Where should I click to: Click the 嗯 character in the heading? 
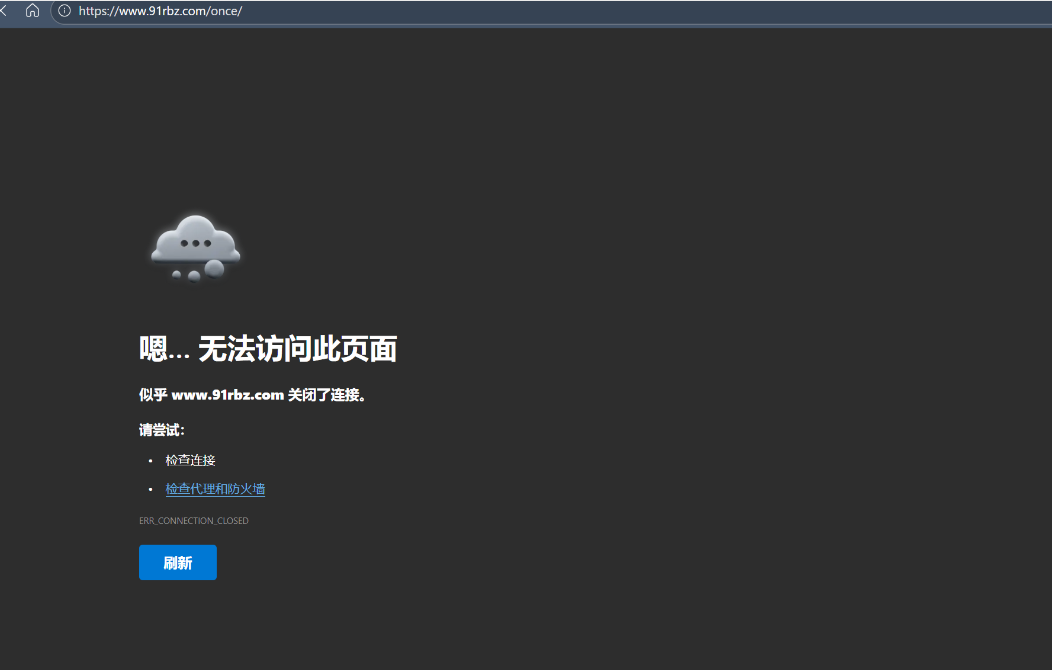151,349
